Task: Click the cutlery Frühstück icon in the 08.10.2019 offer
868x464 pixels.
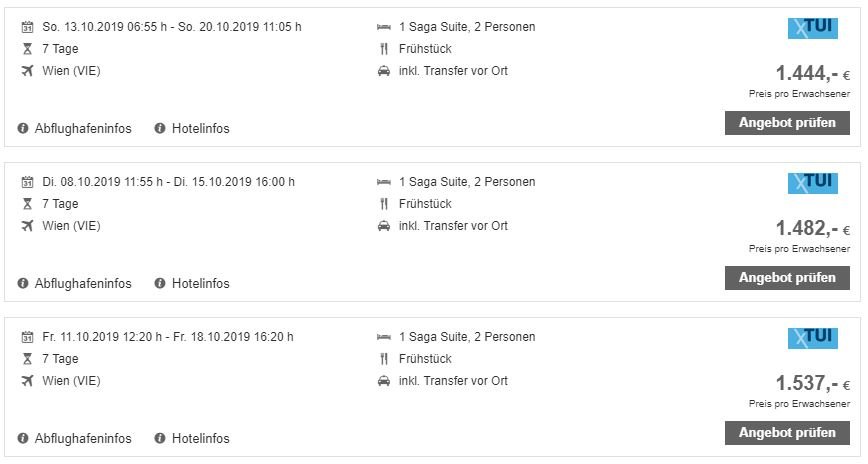Action: 384,204
